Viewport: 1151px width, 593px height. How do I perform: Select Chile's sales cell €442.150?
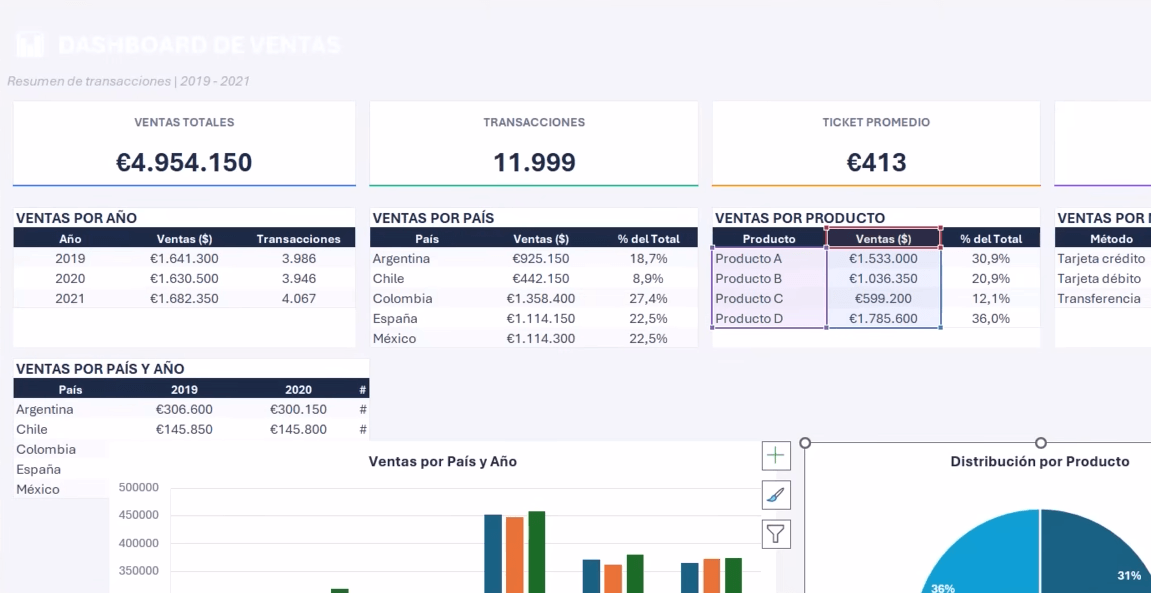click(541, 278)
